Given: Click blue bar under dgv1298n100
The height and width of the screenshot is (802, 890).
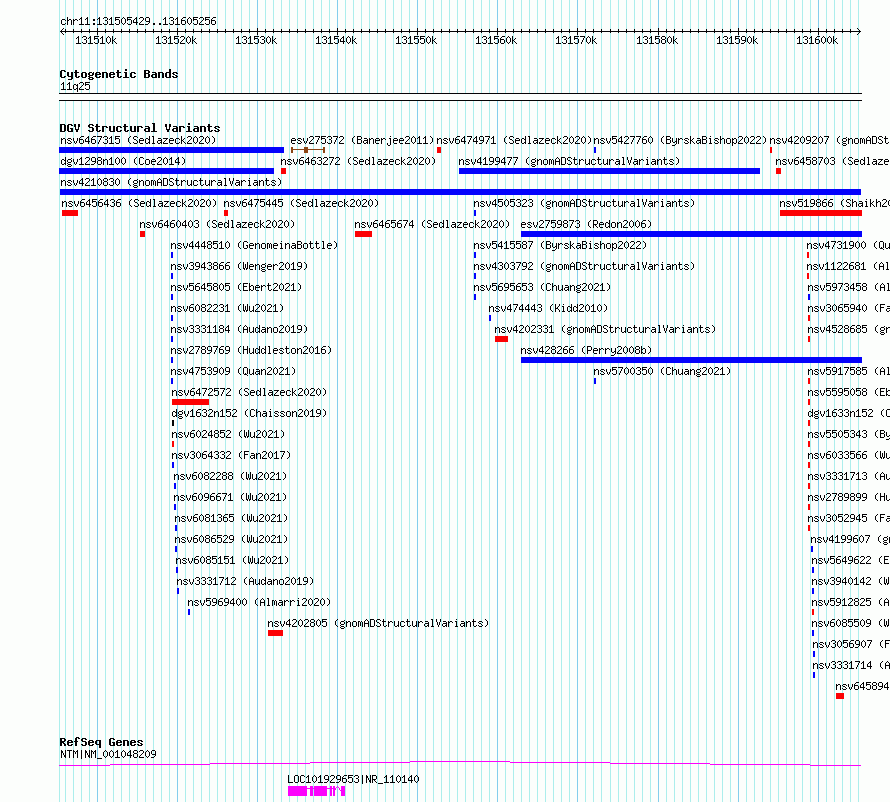Looking at the screenshot, I should [166, 171].
